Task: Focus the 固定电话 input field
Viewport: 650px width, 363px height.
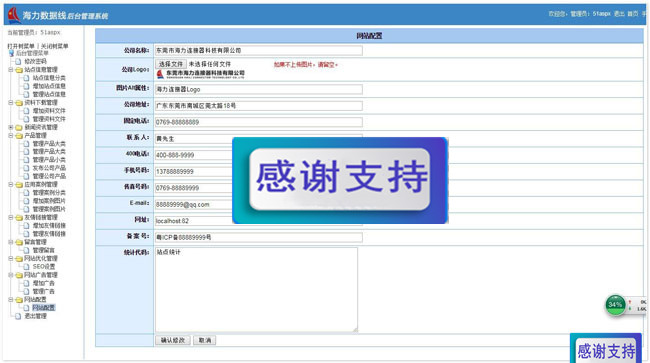Action: click(259, 122)
